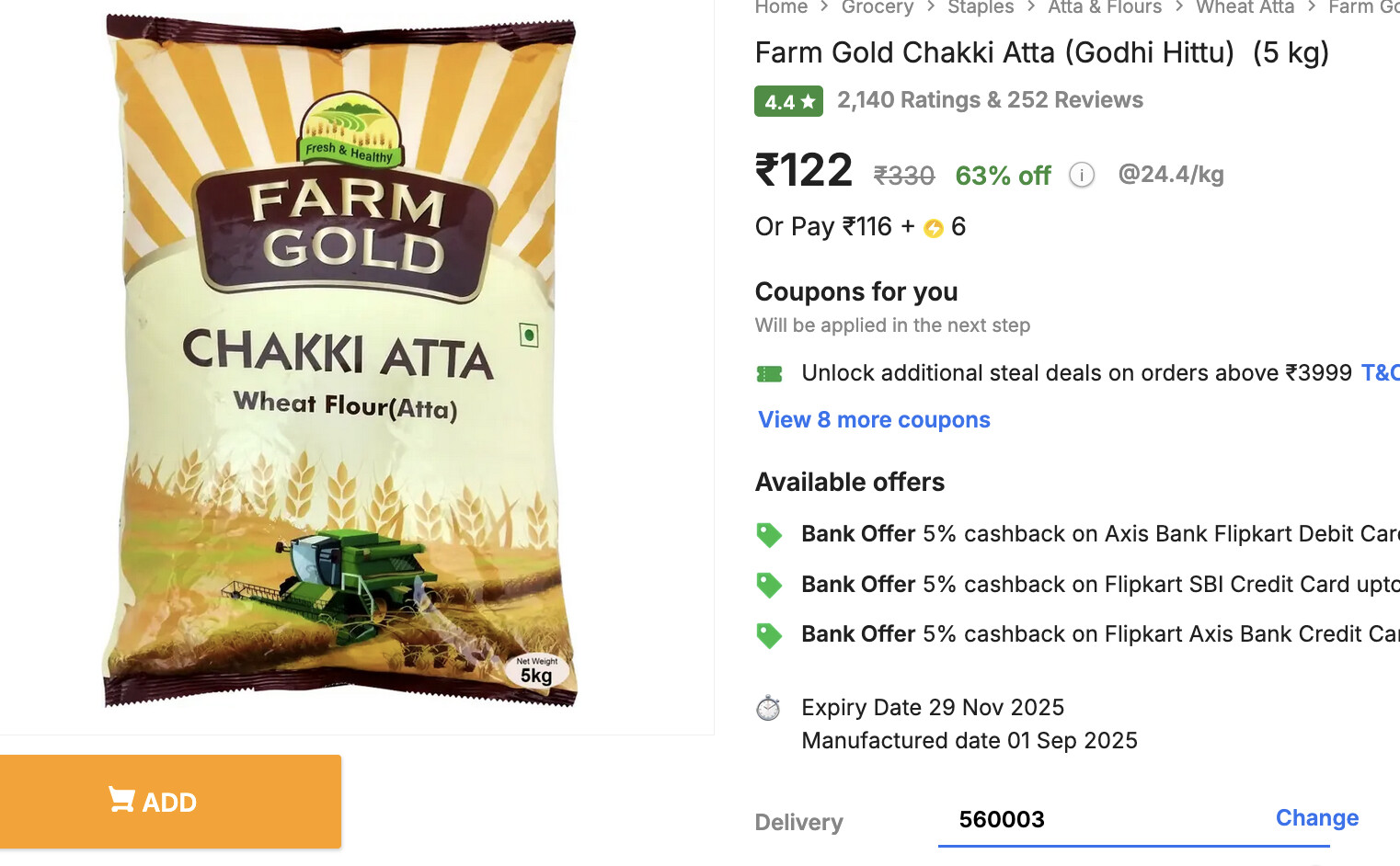
Task: Click Change next to the delivery pincode
Action: coord(1316,818)
